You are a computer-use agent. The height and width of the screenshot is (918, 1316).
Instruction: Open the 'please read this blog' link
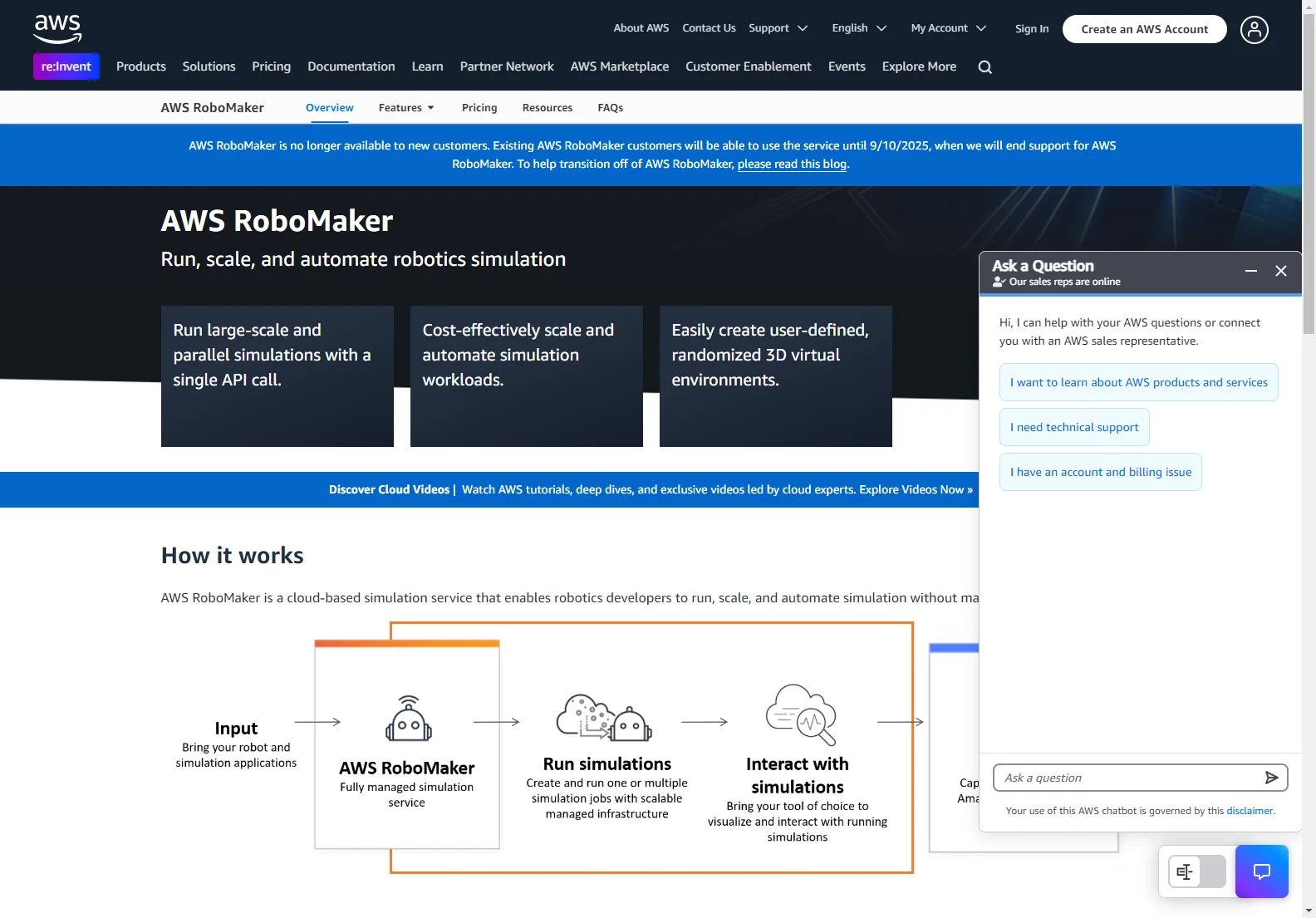[792, 164]
